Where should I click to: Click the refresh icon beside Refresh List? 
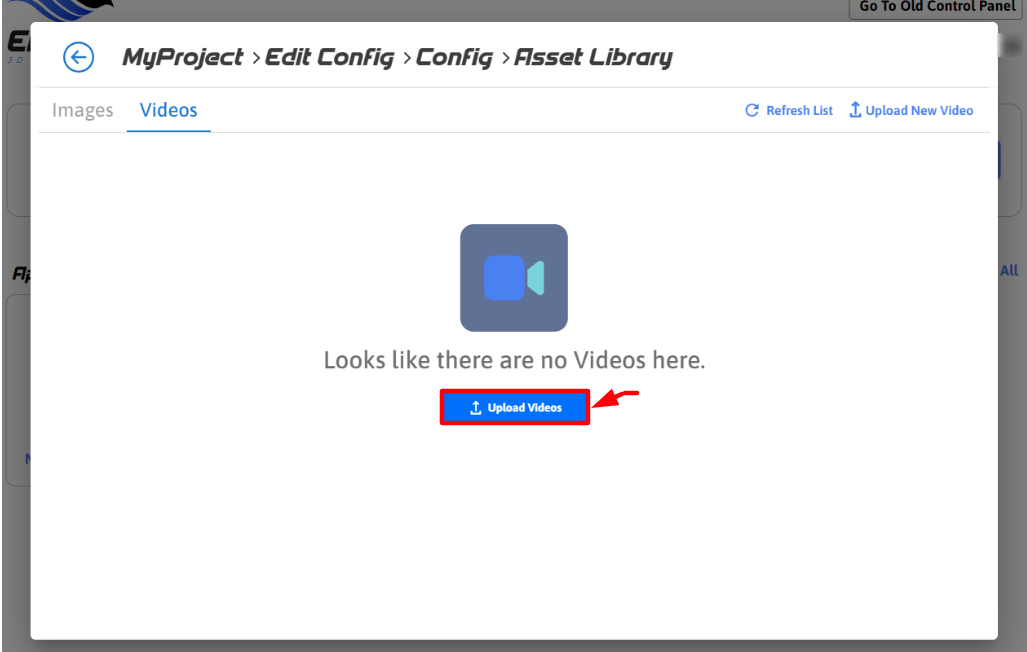[752, 110]
